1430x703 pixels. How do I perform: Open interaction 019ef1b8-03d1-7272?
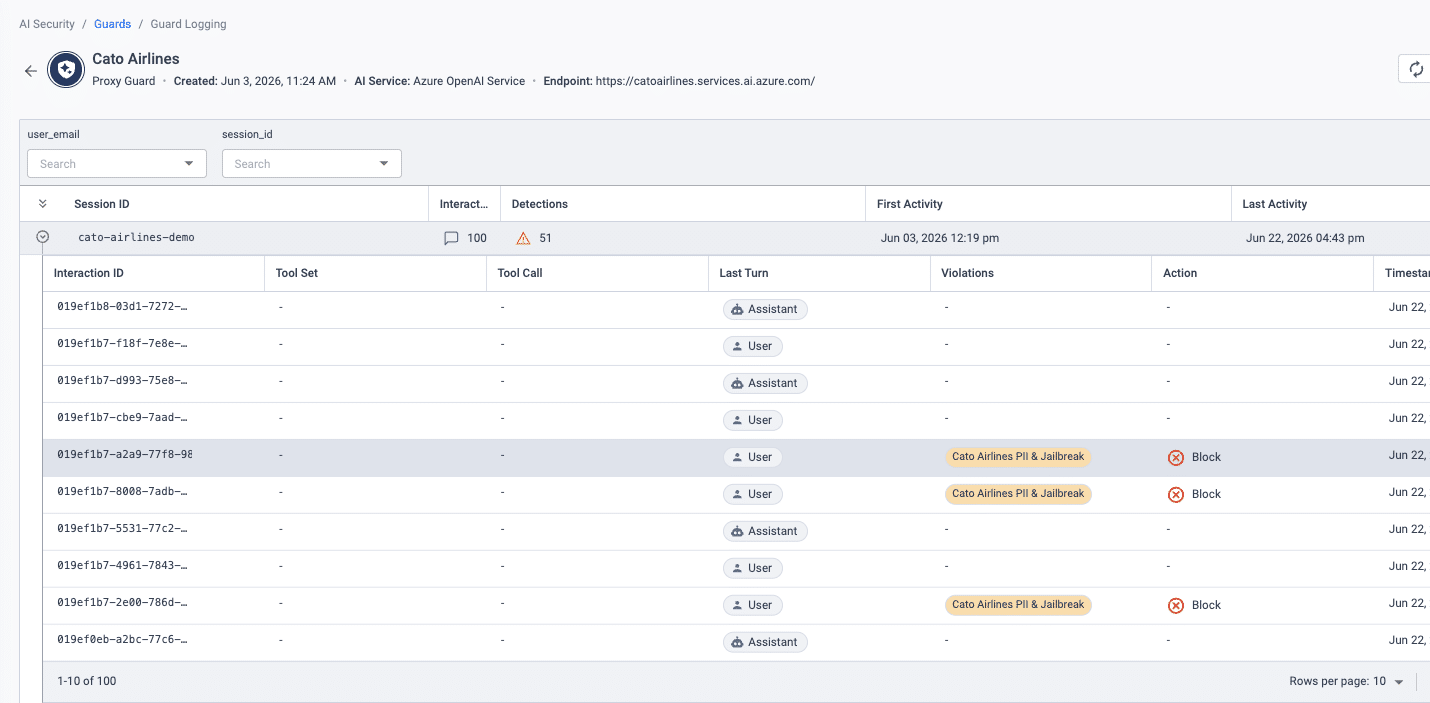[x=123, y=308]
